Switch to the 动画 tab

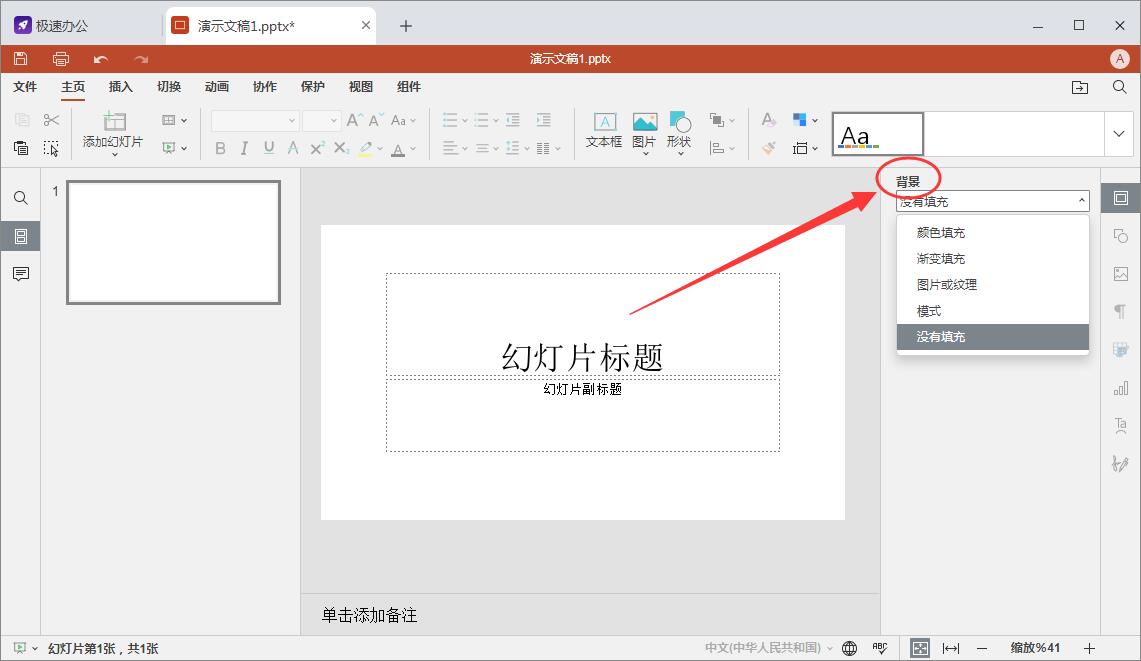tap(217, 87)
